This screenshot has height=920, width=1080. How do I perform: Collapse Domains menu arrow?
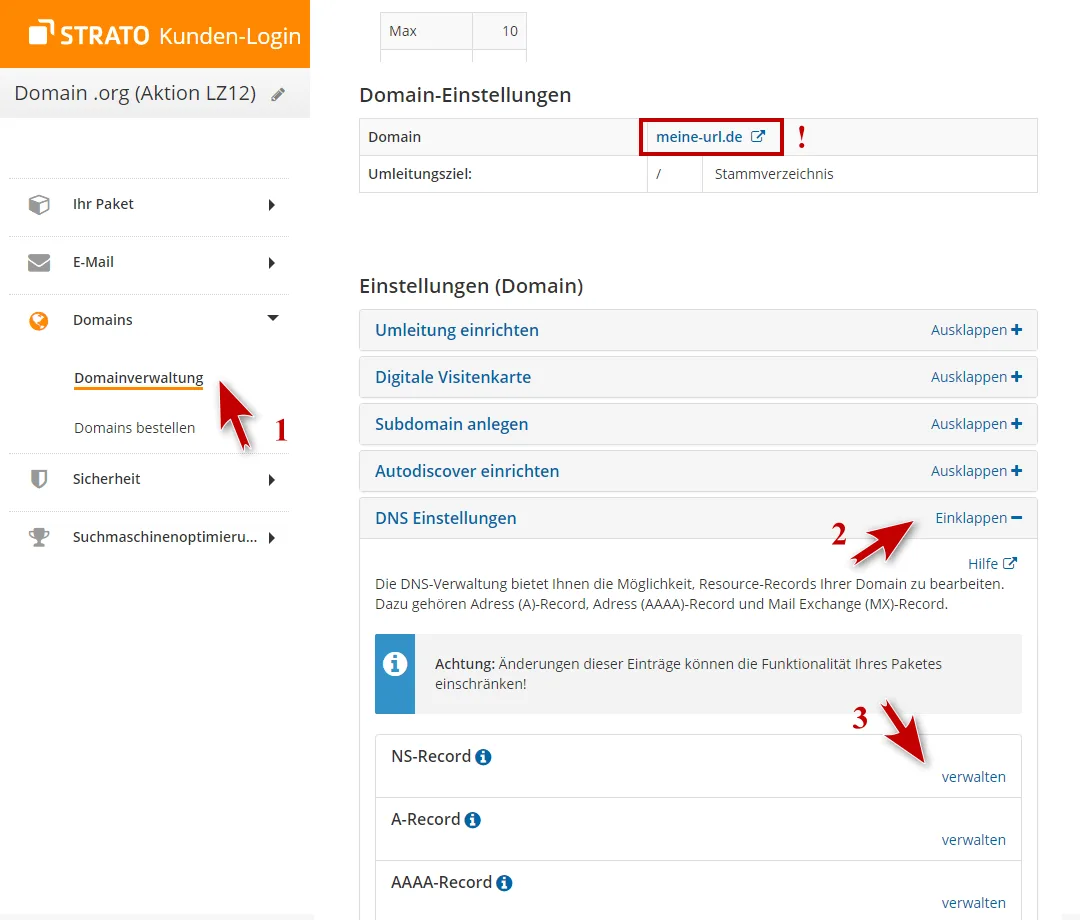point(273,317)
